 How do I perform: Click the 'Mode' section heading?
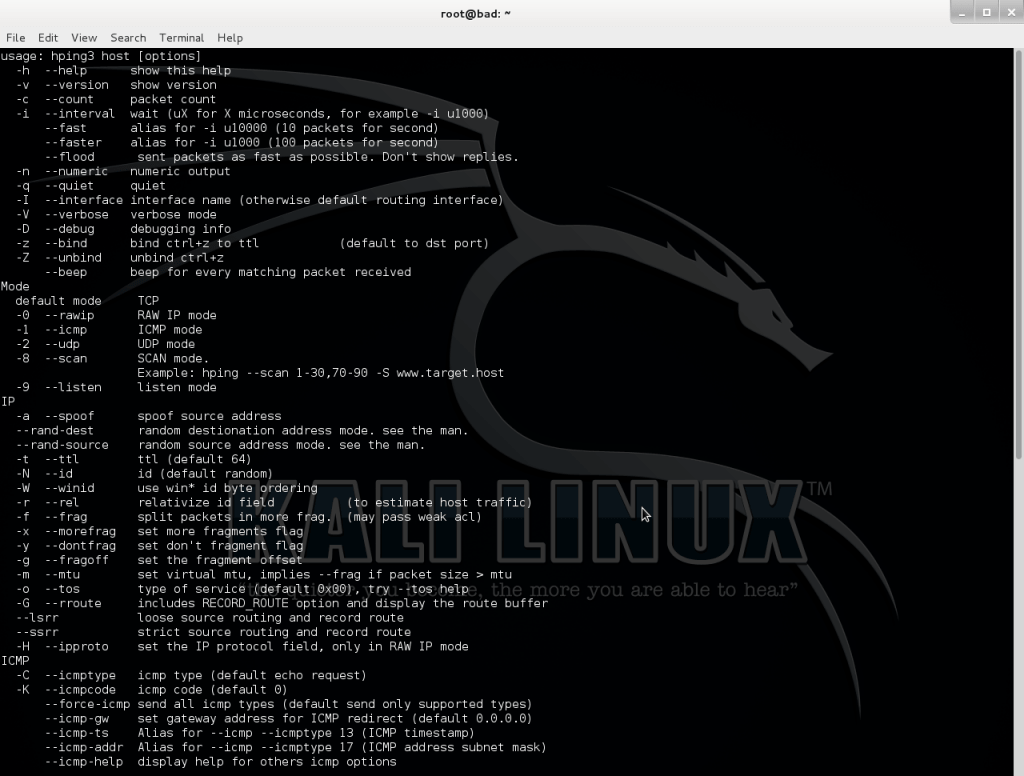pyautogui.click(x=15, y=286)
